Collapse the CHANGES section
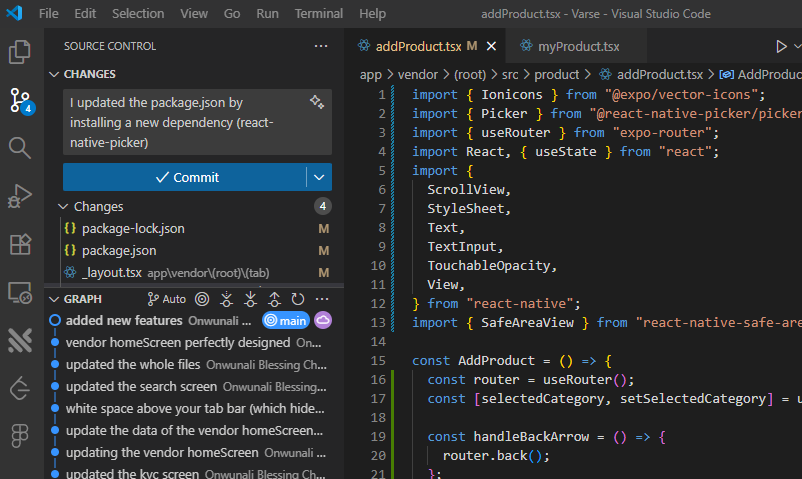The height and width of the screenshot is (479, 802). (54, 74)
